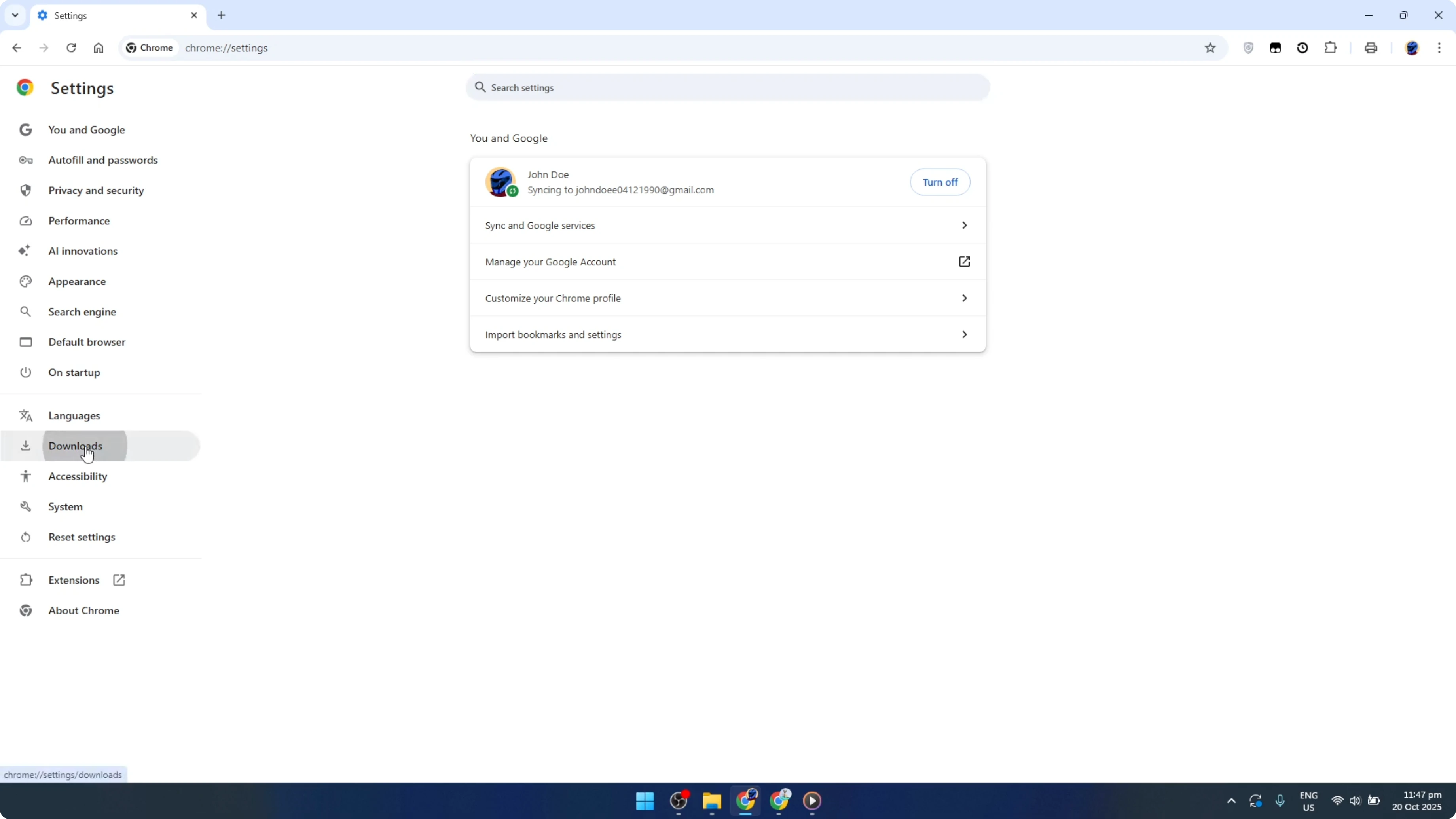This screenshot has width=1456, height=819.
Task: Expand Sync and Google services chevron
Action: pos(964,226)
